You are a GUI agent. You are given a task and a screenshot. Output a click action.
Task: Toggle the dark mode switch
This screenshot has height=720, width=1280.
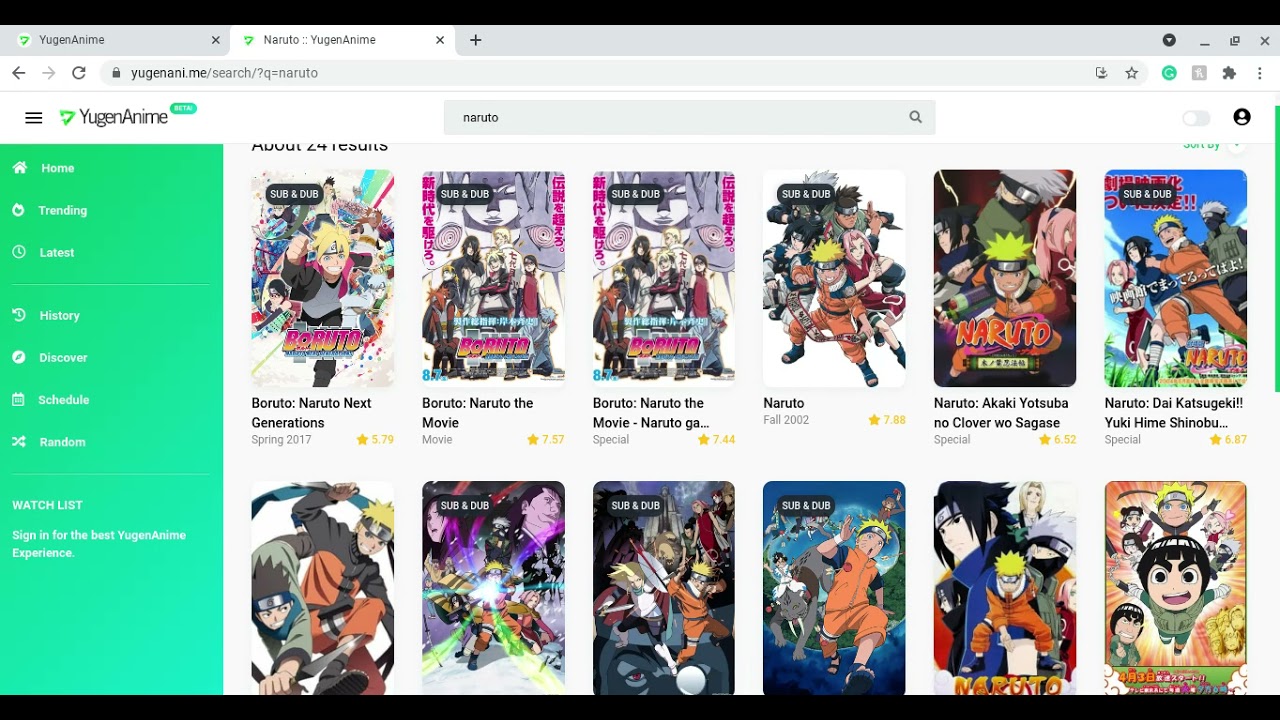click(1196, 118)
